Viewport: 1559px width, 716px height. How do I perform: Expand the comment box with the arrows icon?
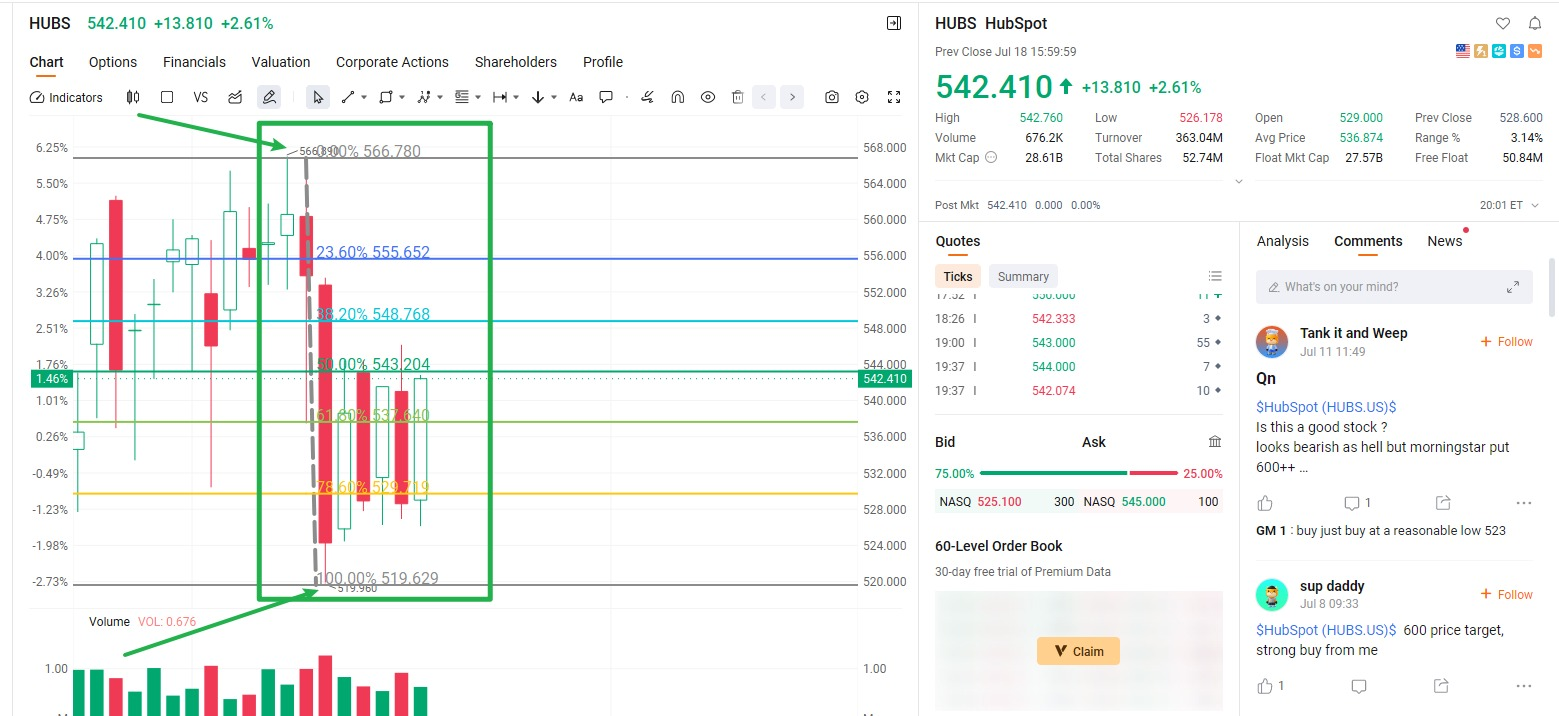coord(1513,287)
